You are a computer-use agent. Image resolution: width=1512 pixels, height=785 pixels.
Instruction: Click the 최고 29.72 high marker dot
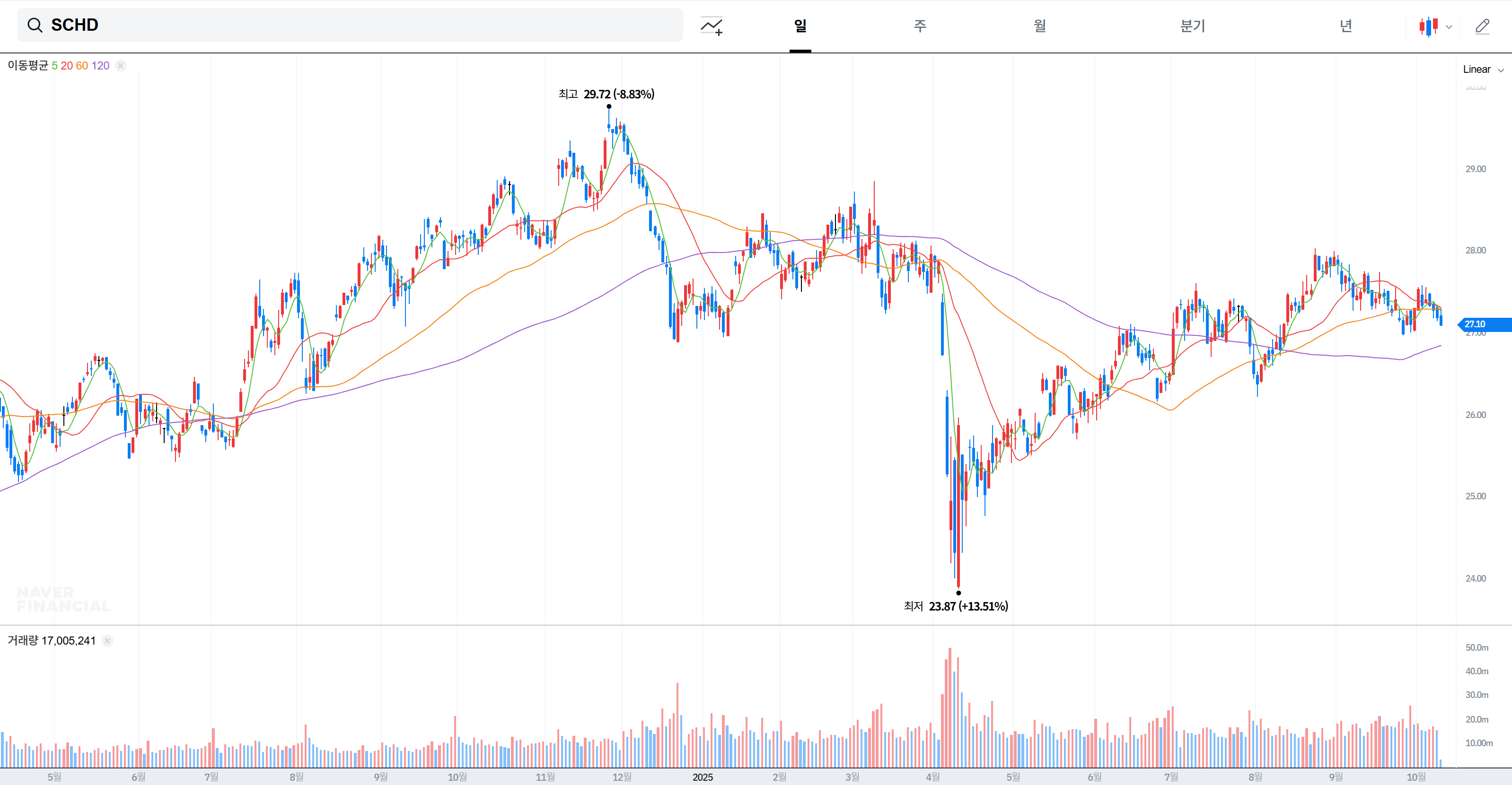click(609, 106)
